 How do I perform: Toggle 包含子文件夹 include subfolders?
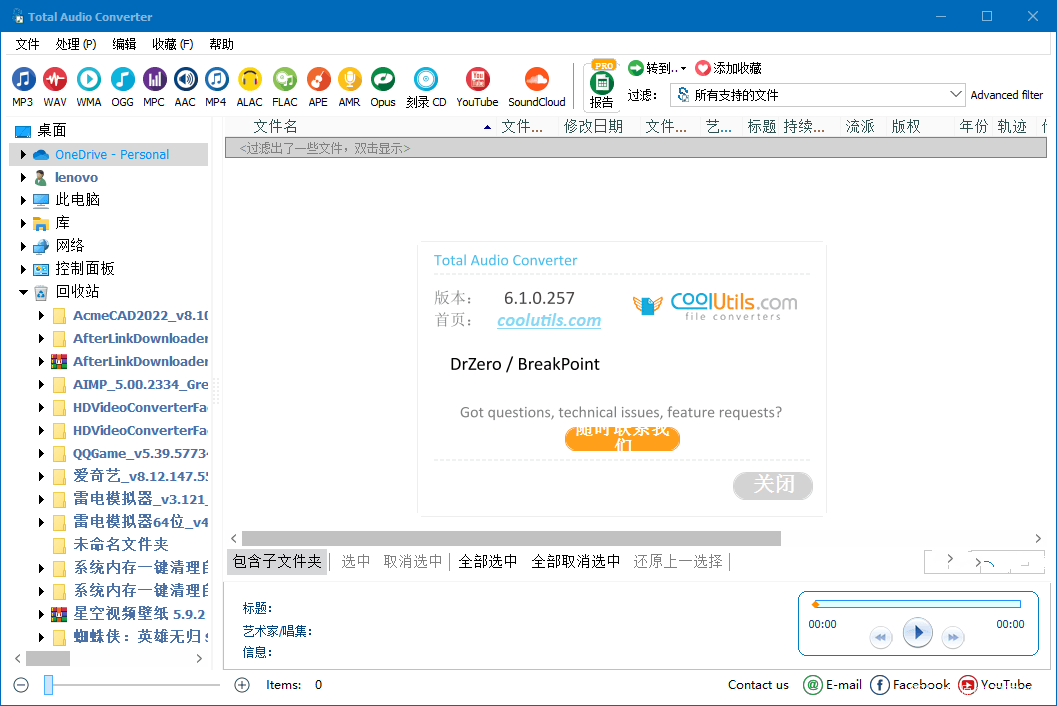coord(277,562)
